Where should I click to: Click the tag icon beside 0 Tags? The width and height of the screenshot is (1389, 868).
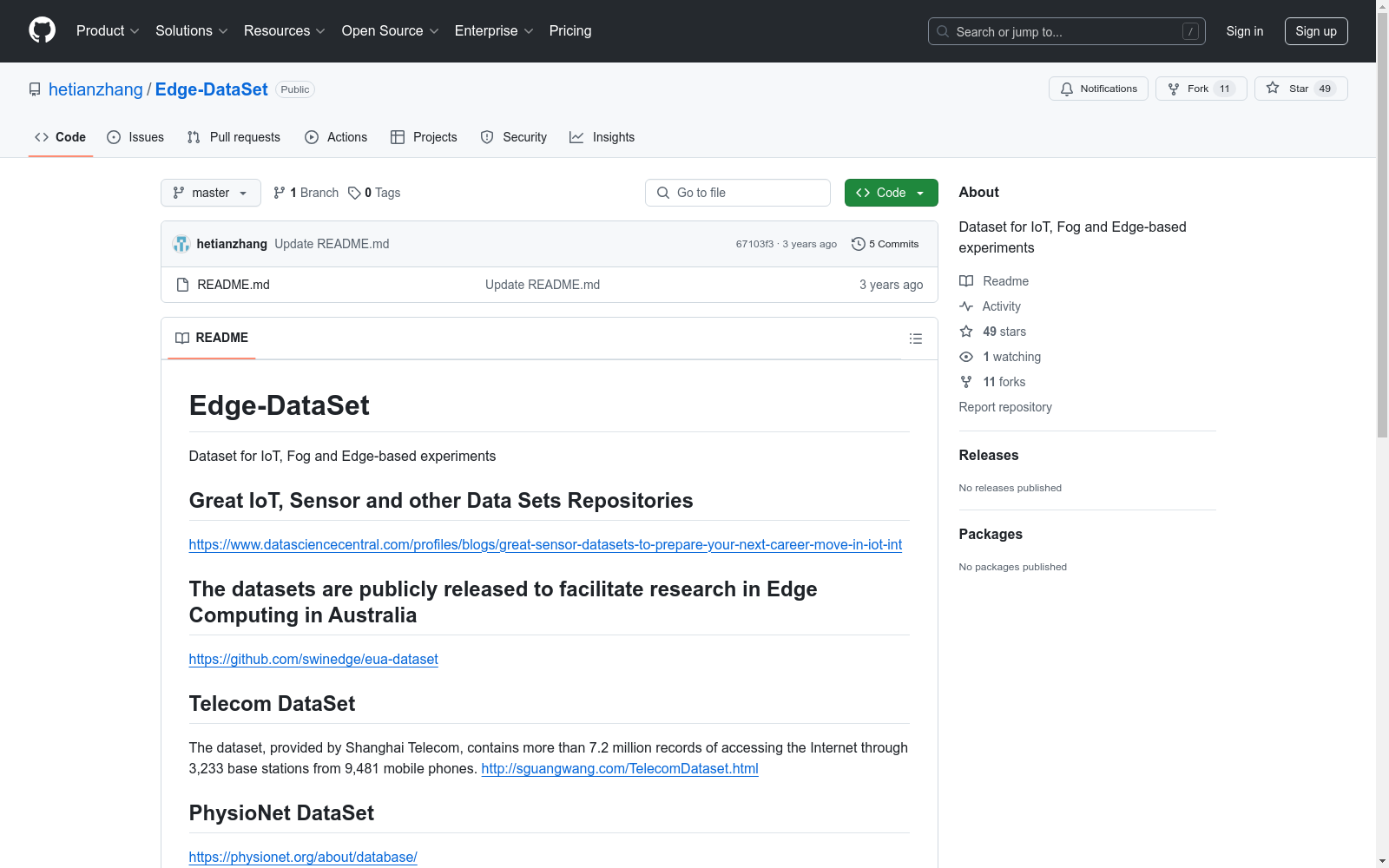pyautogui.click(x=354, y=193)
